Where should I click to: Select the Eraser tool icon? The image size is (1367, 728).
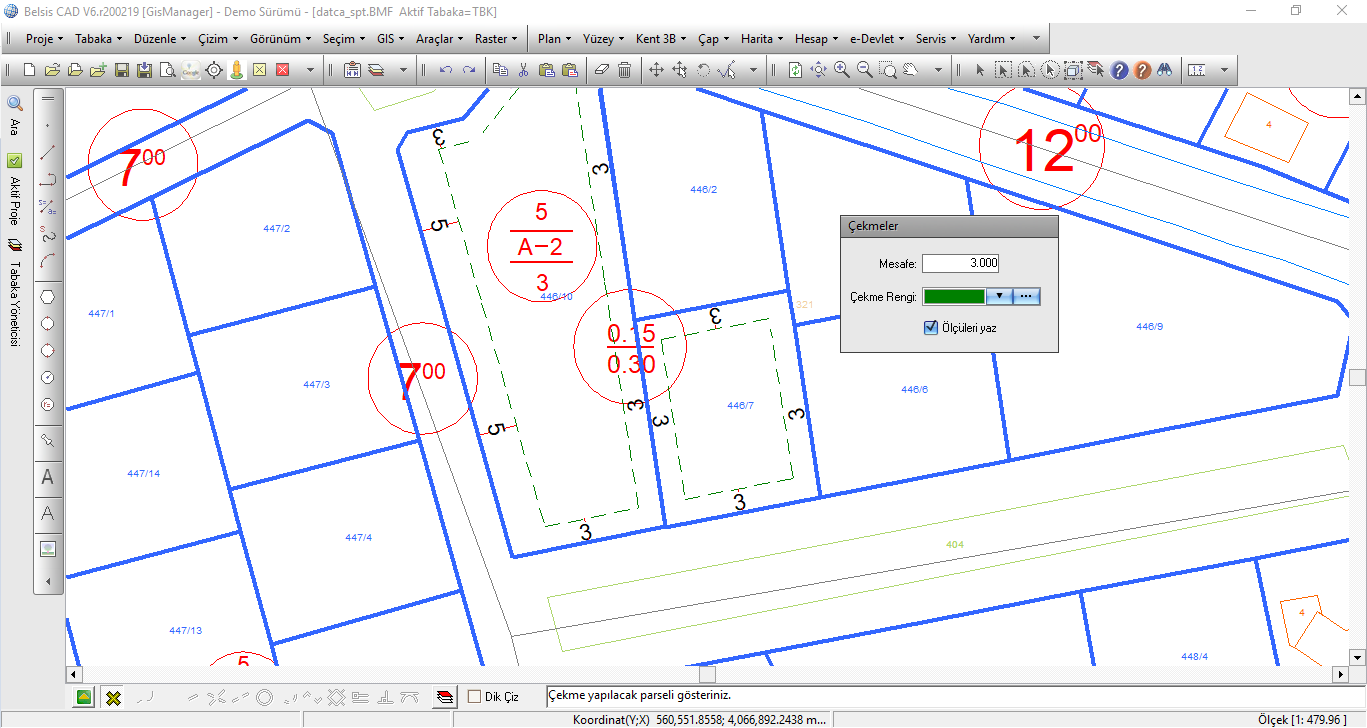click(601, 70)
